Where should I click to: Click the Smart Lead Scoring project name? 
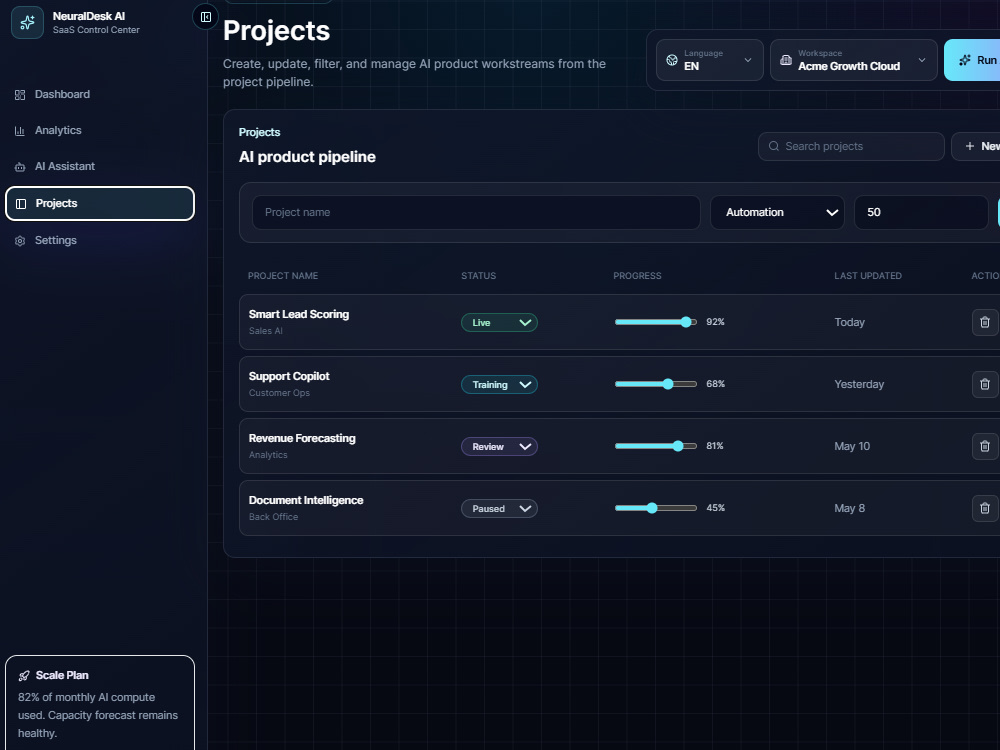(x=299, y=314)
